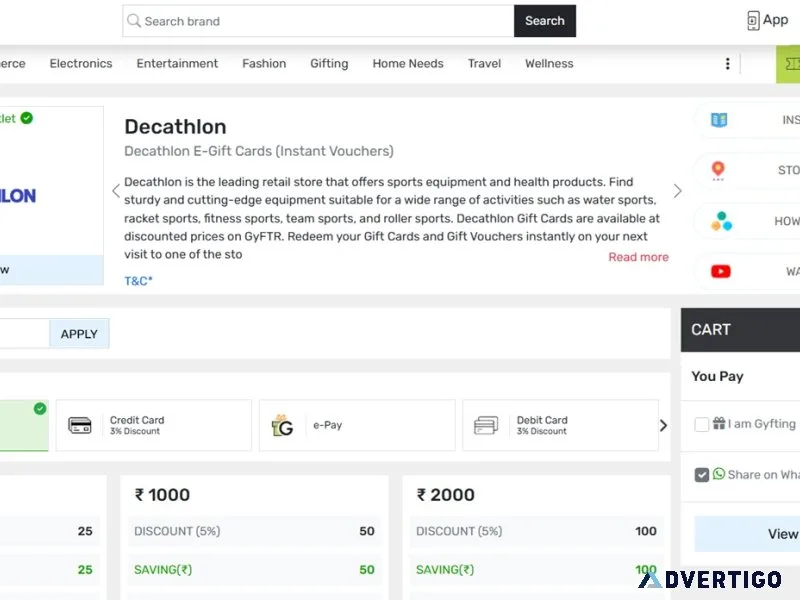Click the View cart button
The height and width of the screenshot is (600, 800).
747,534
